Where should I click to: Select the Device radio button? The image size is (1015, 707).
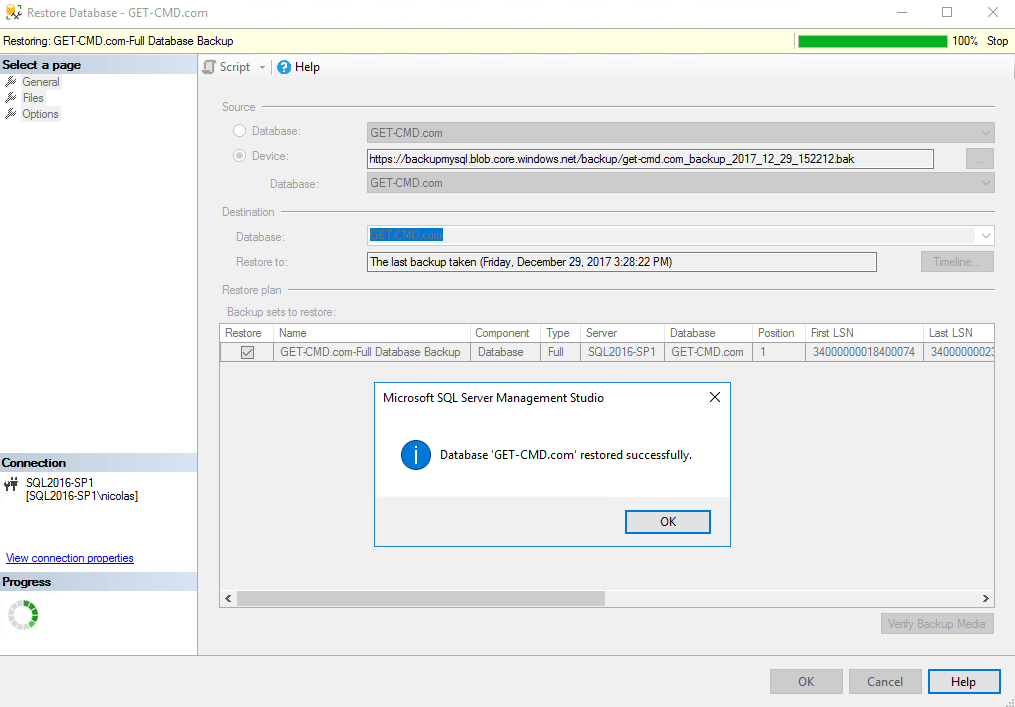[240, 156]
